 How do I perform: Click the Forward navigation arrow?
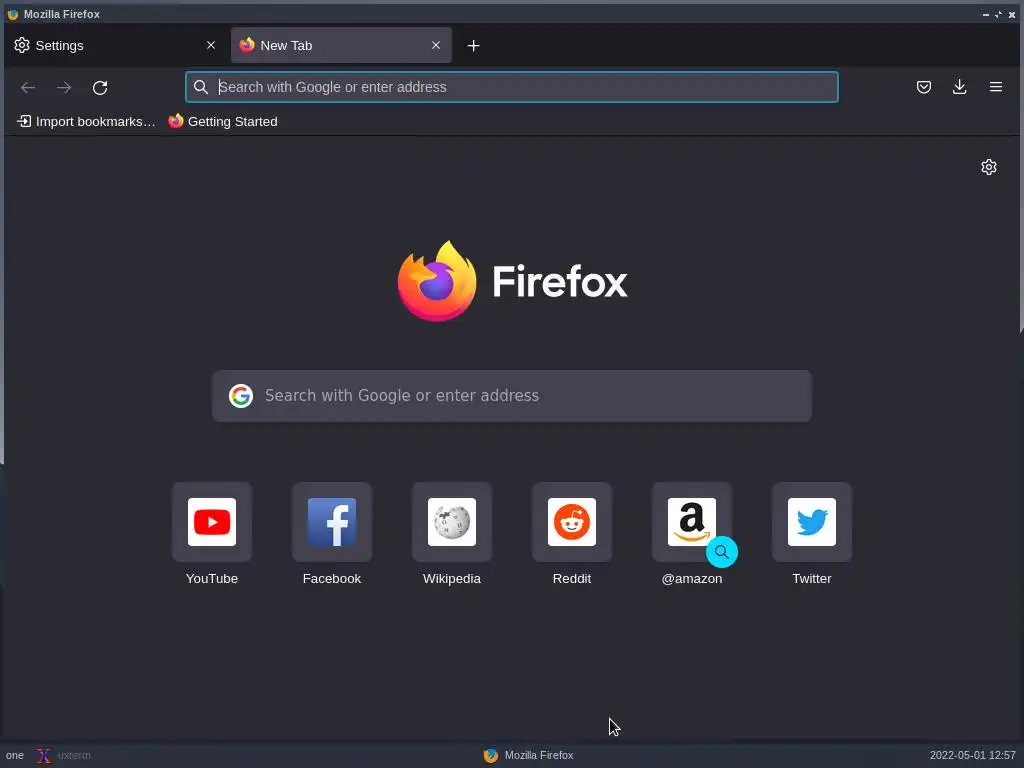coord(64,88)
